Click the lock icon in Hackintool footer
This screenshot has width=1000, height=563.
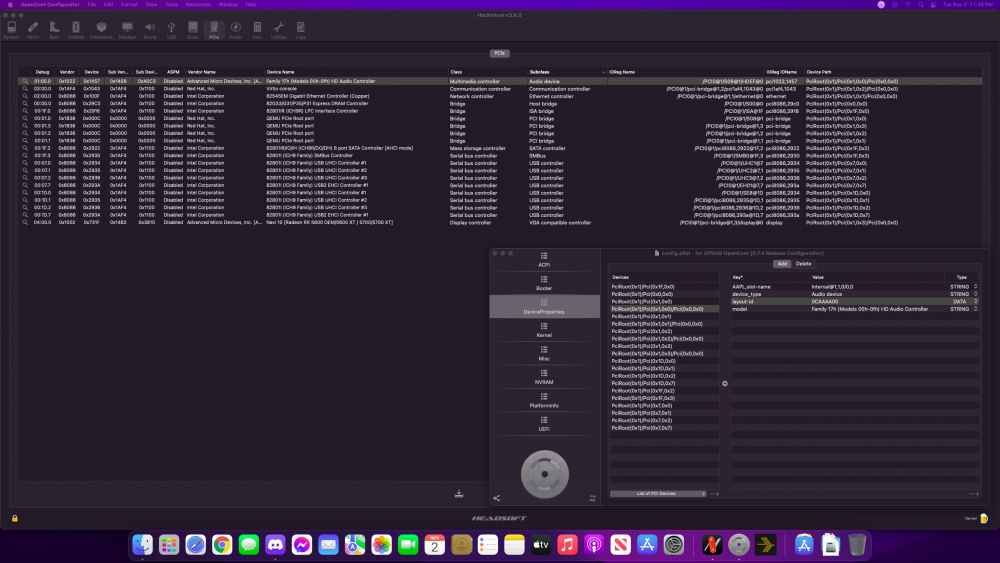(x=15, y=518)
